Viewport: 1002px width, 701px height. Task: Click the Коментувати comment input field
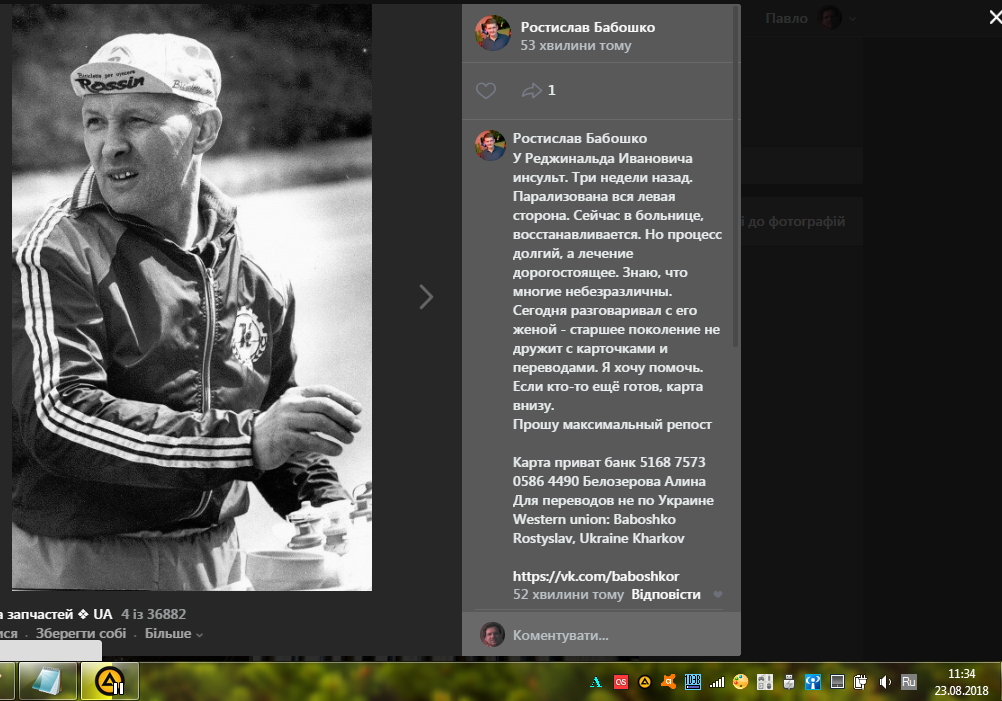620,635
